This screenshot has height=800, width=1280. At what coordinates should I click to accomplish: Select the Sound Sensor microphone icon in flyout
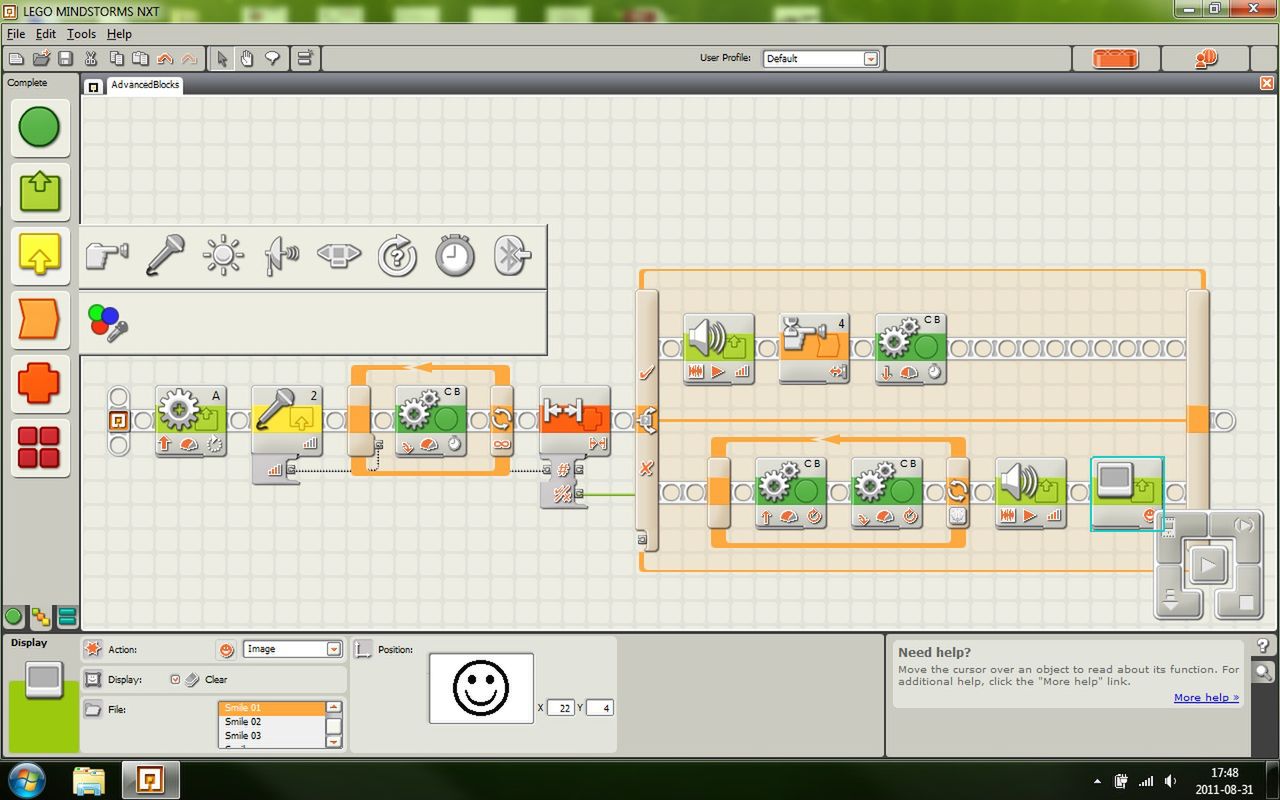[x=165, y=256]
